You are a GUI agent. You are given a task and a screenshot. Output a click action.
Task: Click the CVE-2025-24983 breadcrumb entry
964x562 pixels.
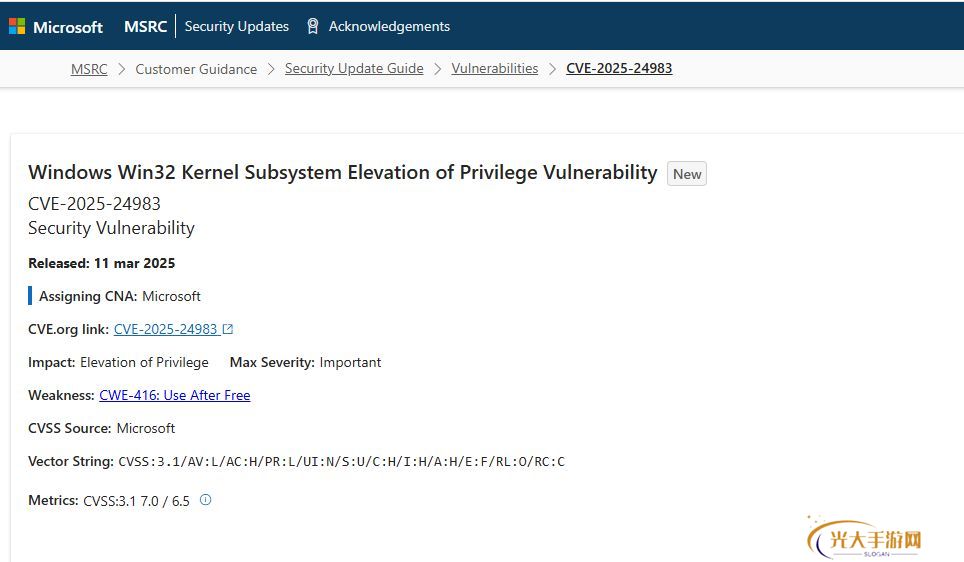pos(619,69)
